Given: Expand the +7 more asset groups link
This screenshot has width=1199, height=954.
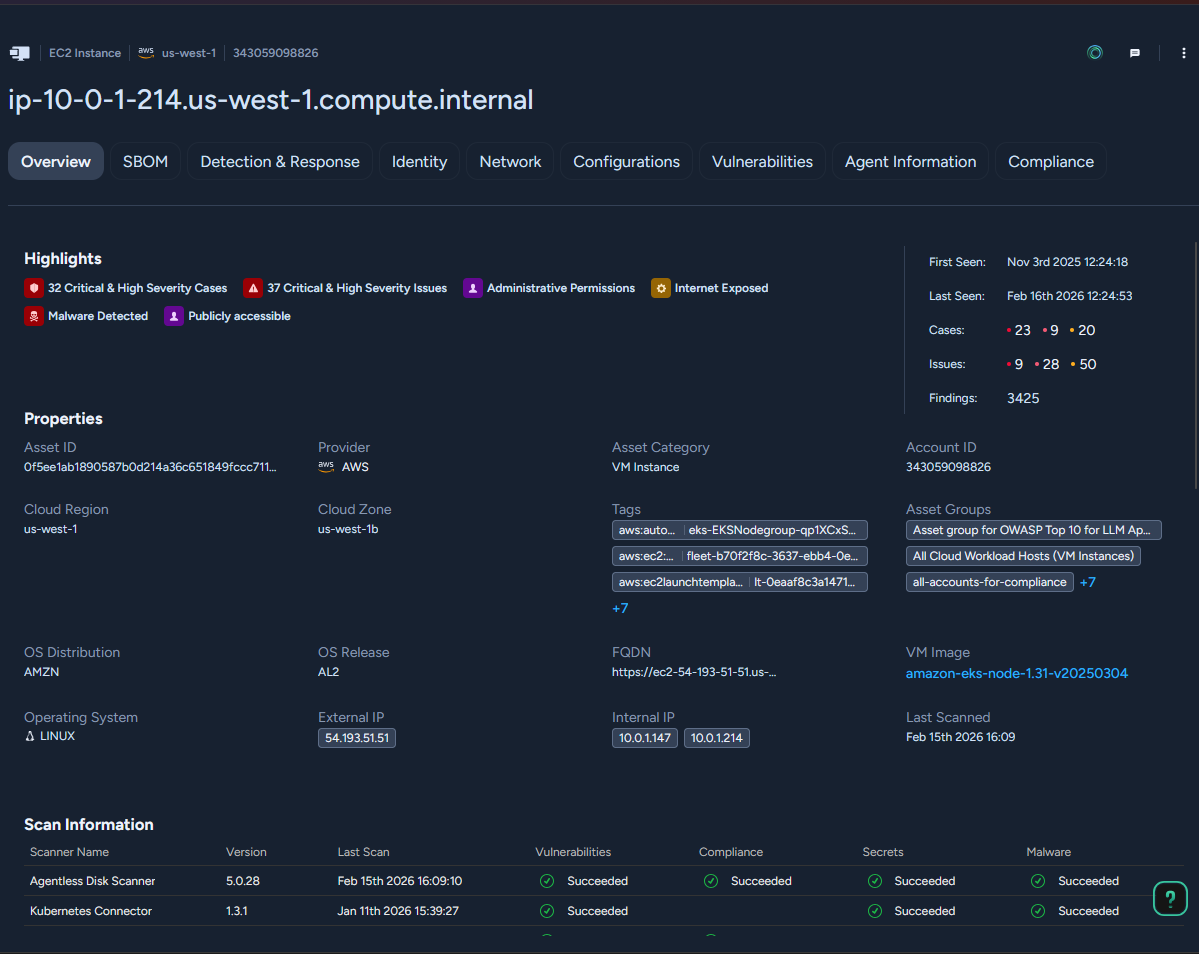Looking at the screenshot, I should point(1087,582).
